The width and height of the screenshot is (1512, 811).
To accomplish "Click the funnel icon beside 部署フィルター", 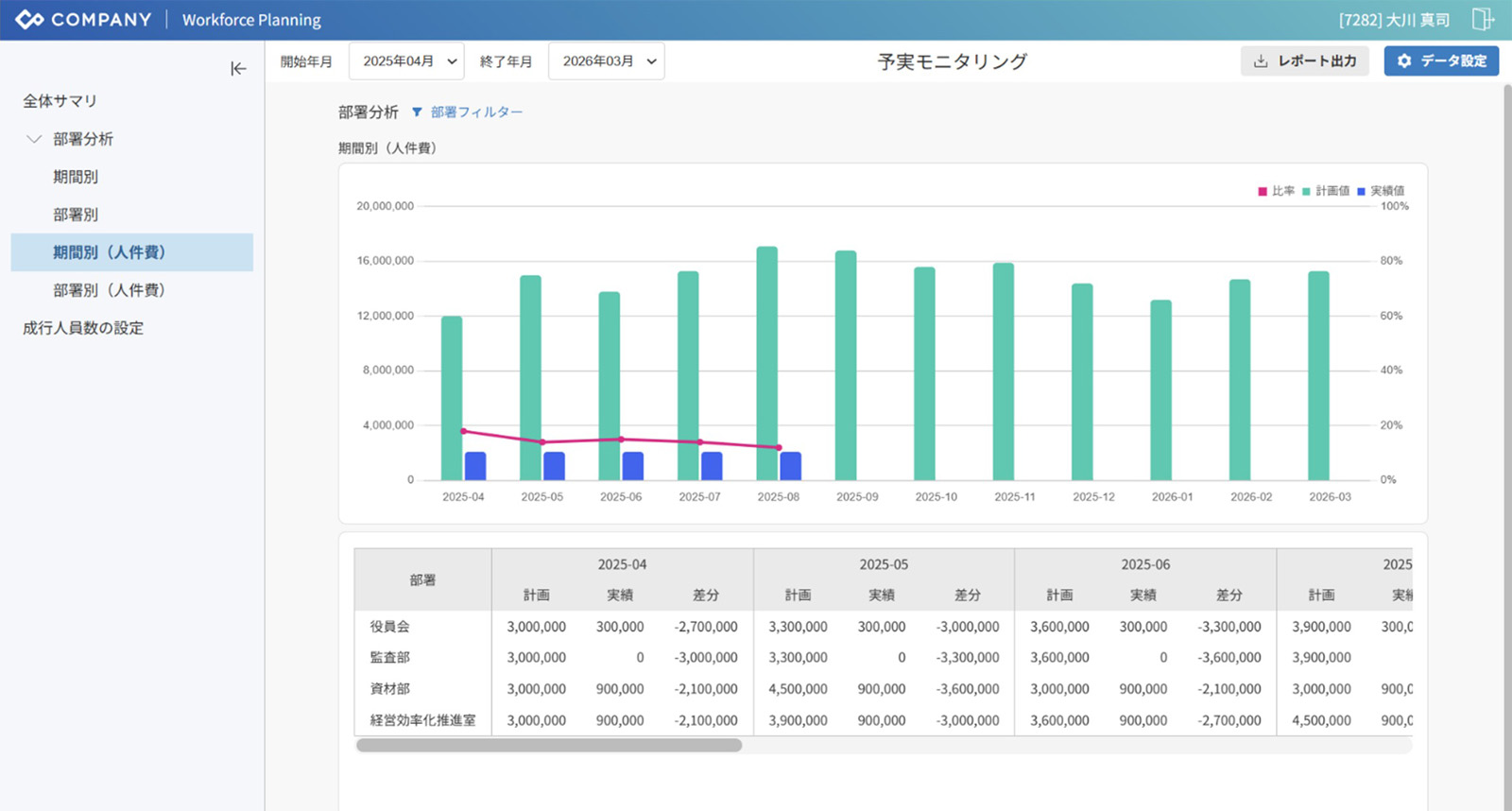I will (417, 112).
